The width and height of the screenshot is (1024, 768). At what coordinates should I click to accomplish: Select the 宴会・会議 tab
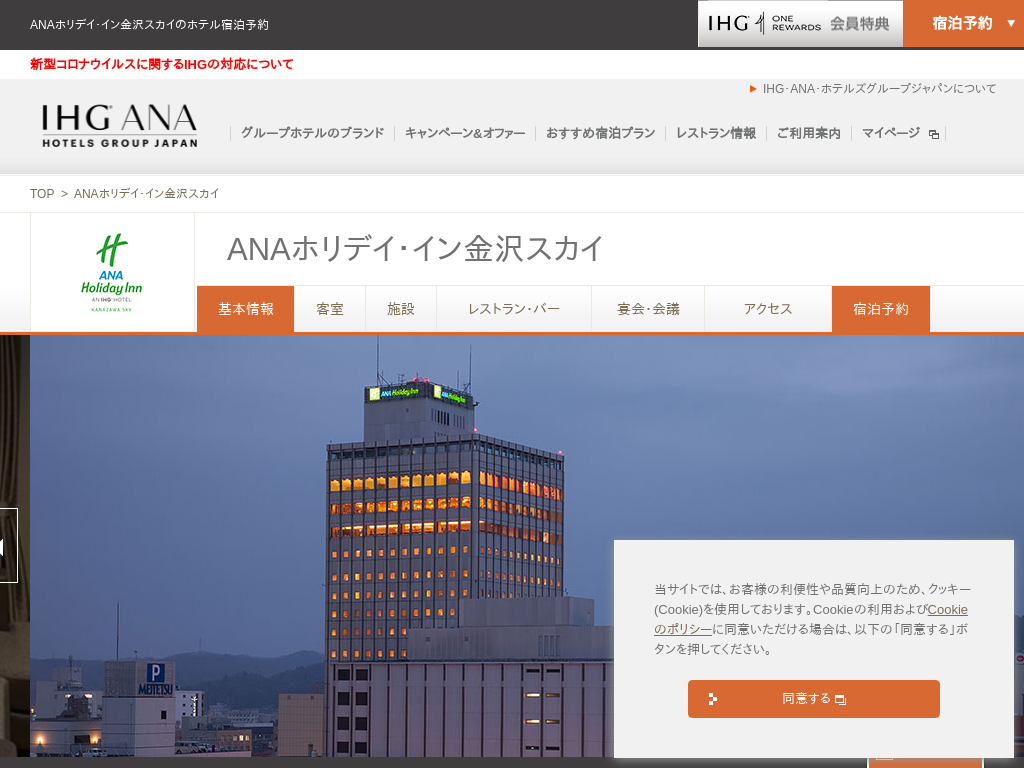click(648, 309)
